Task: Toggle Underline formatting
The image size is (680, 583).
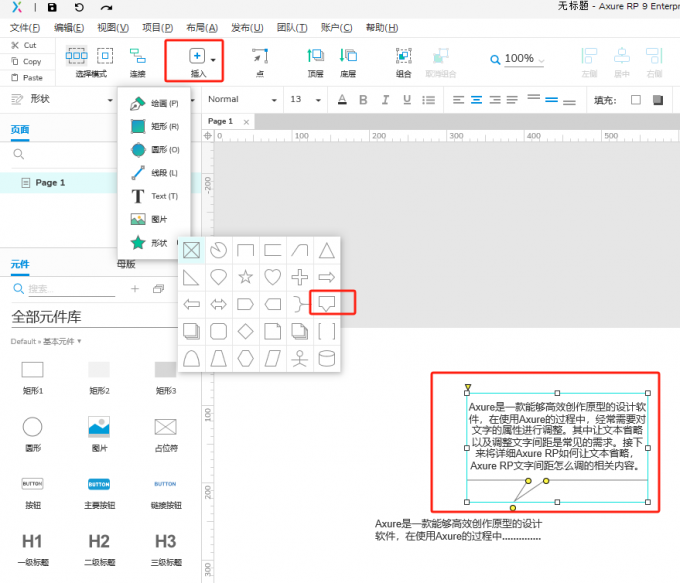Action: point(407,100)
